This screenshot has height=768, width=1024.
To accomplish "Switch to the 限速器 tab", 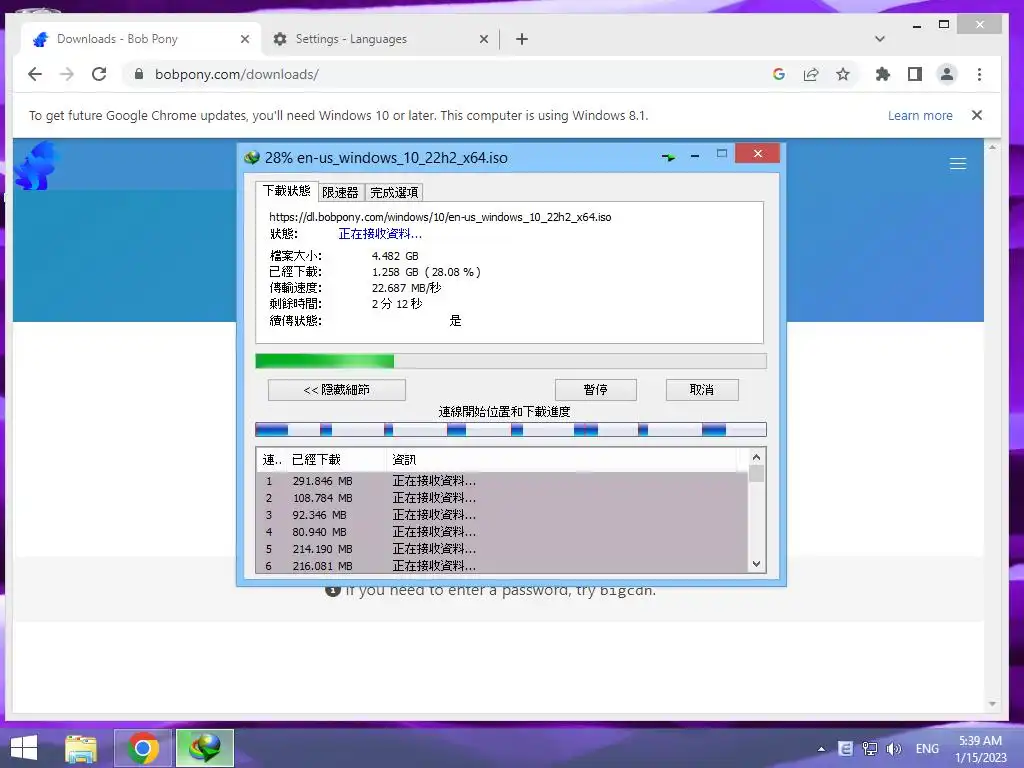I will pos(340,193).
